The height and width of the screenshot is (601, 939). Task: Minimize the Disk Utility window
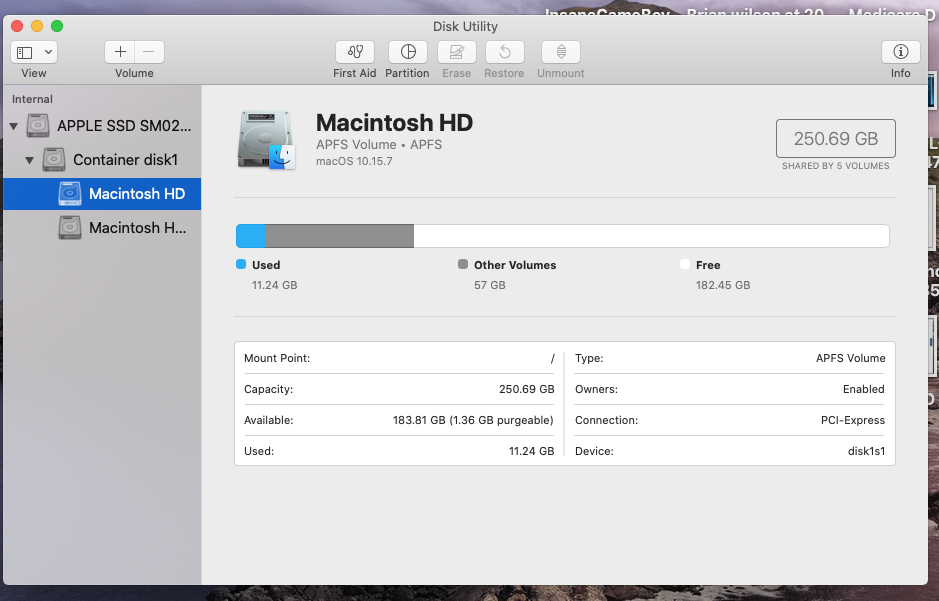point(37,26)
